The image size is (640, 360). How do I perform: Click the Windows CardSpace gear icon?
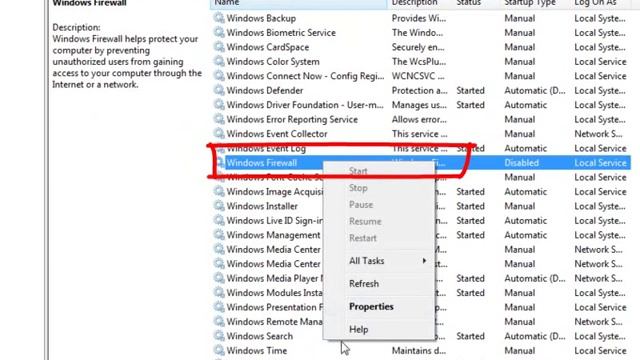(219, 47)
